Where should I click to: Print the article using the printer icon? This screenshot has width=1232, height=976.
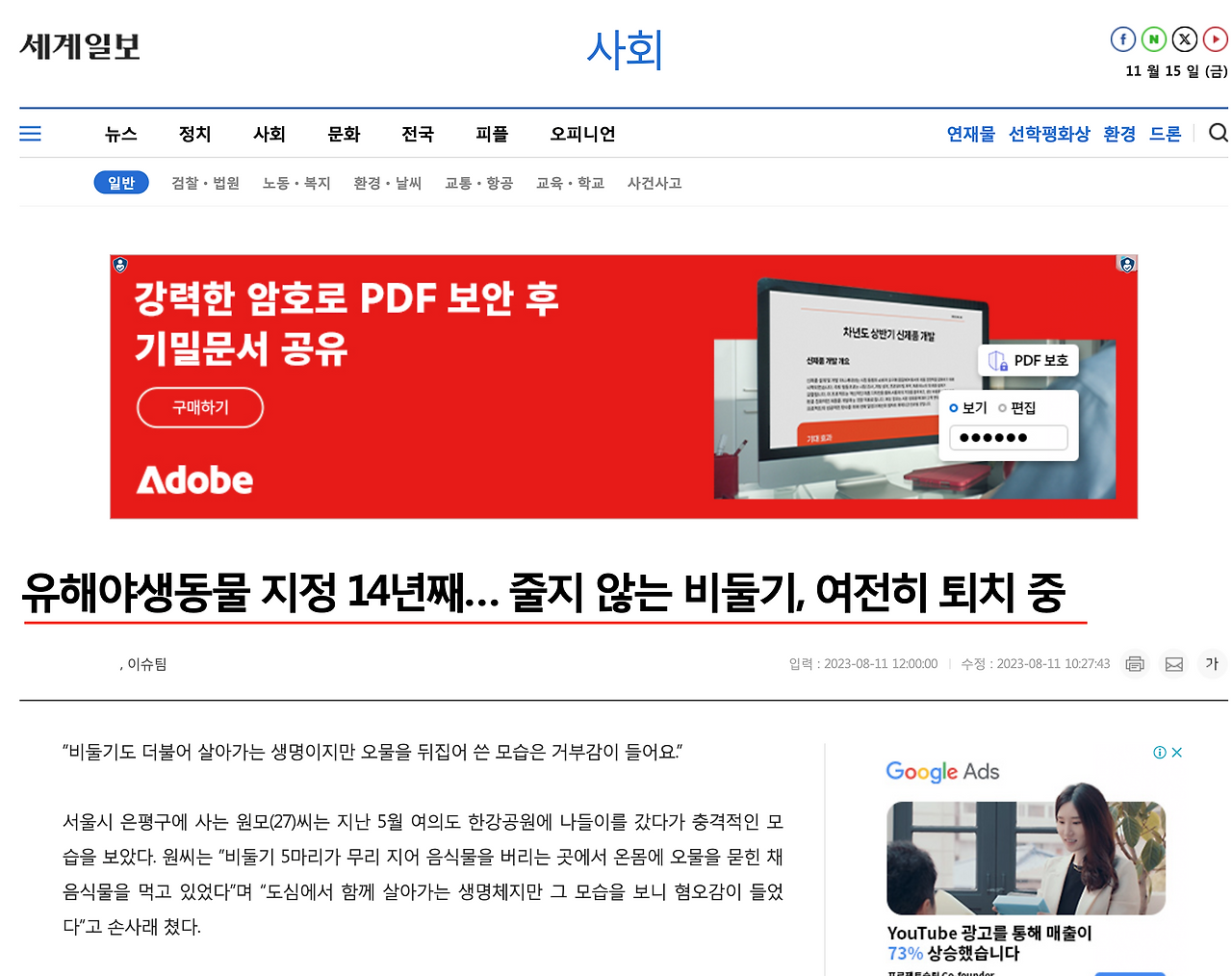1135,663
